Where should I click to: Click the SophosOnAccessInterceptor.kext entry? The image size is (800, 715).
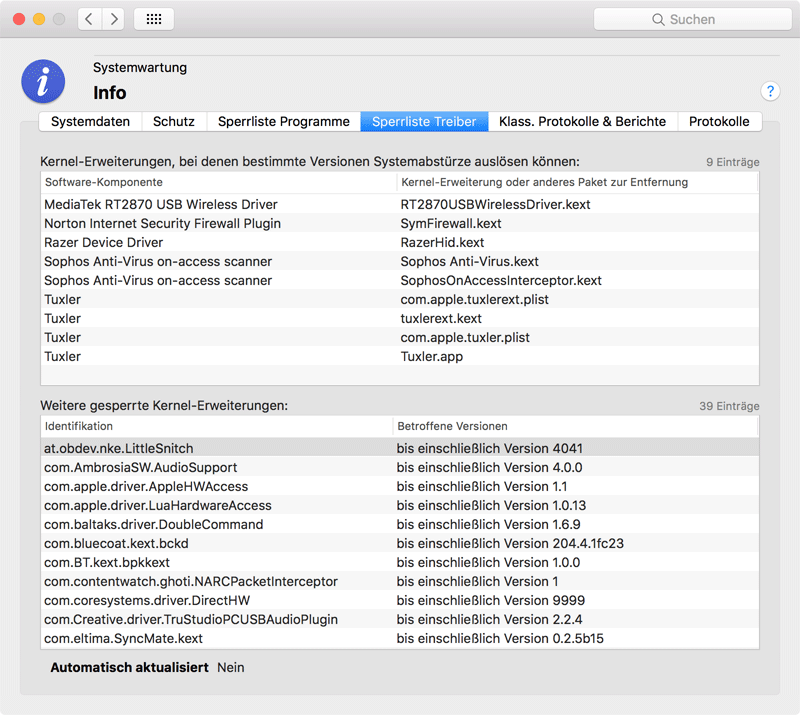tap(501, 280)
